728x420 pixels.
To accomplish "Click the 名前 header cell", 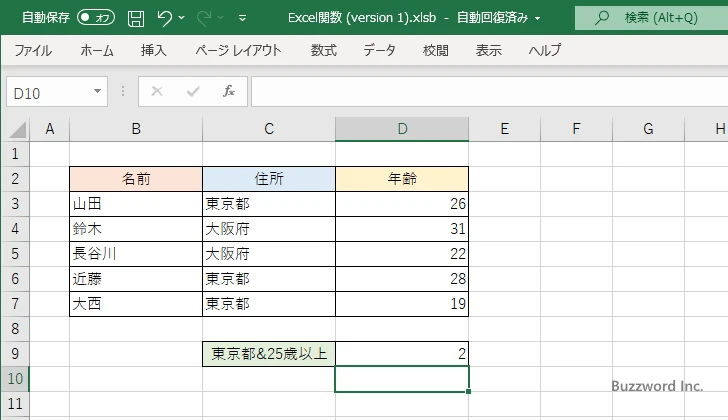I will point(136,179).
